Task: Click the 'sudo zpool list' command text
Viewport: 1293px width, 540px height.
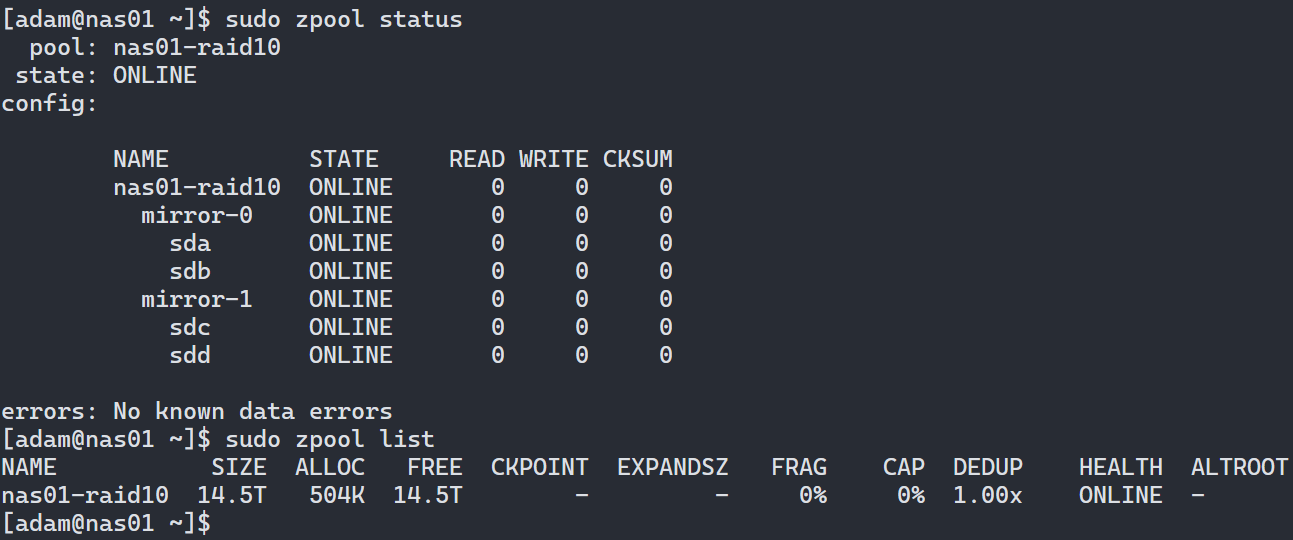Action: (x=330, y=439)
